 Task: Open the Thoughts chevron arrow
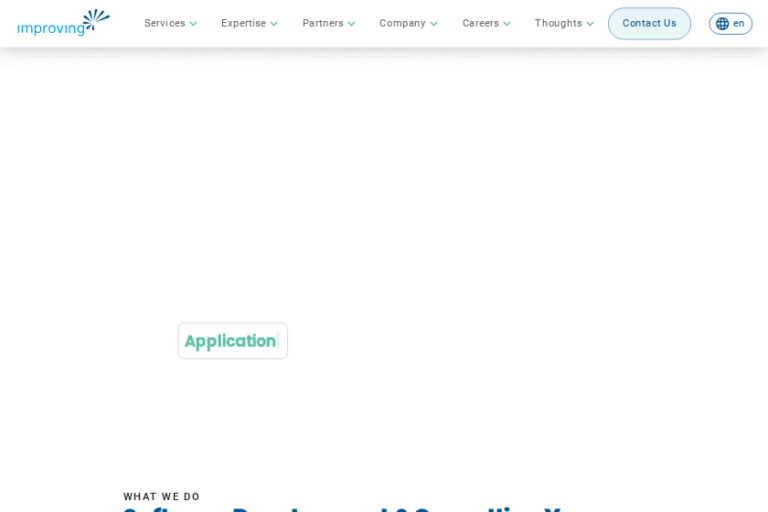(x=590, y=24)
